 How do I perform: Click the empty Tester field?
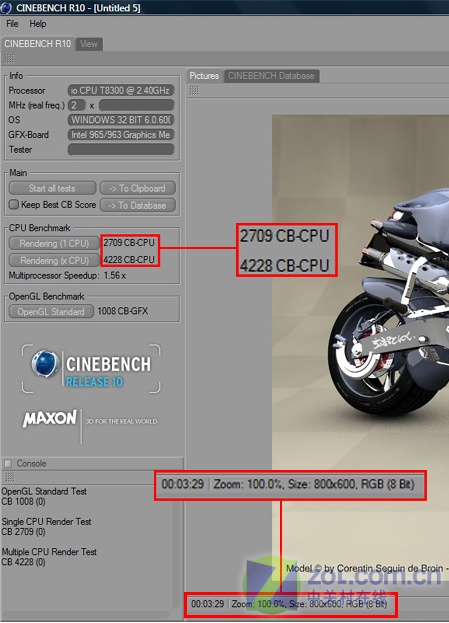[x=121, y=149]
